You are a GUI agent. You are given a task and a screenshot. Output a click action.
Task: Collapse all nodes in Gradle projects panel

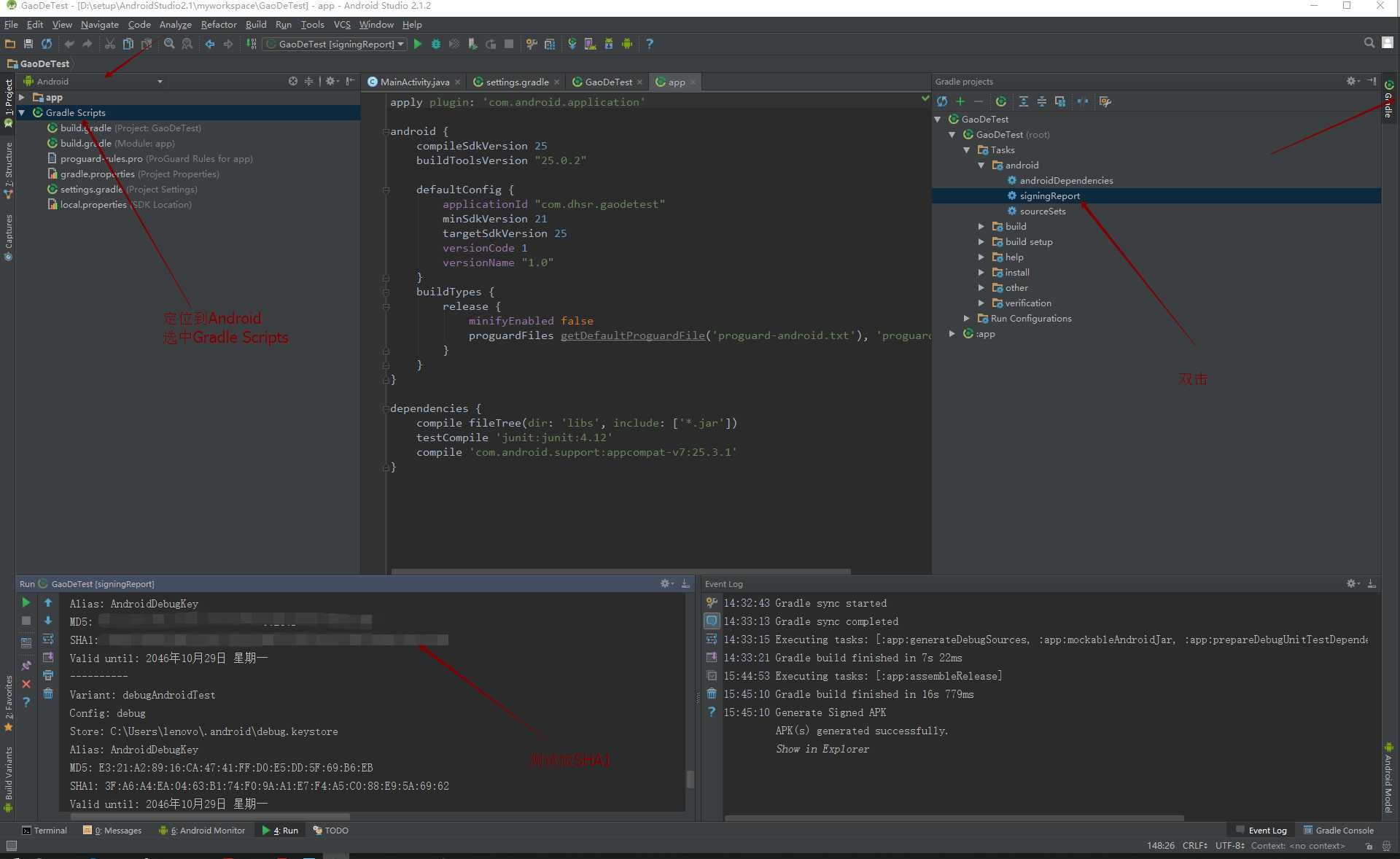(1042, 101)
